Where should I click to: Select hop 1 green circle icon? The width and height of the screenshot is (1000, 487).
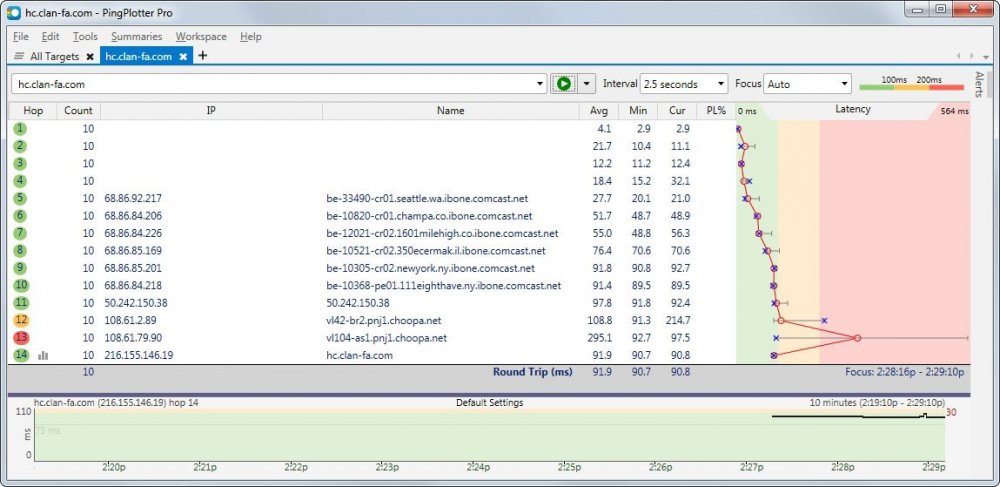pos(20,129)
